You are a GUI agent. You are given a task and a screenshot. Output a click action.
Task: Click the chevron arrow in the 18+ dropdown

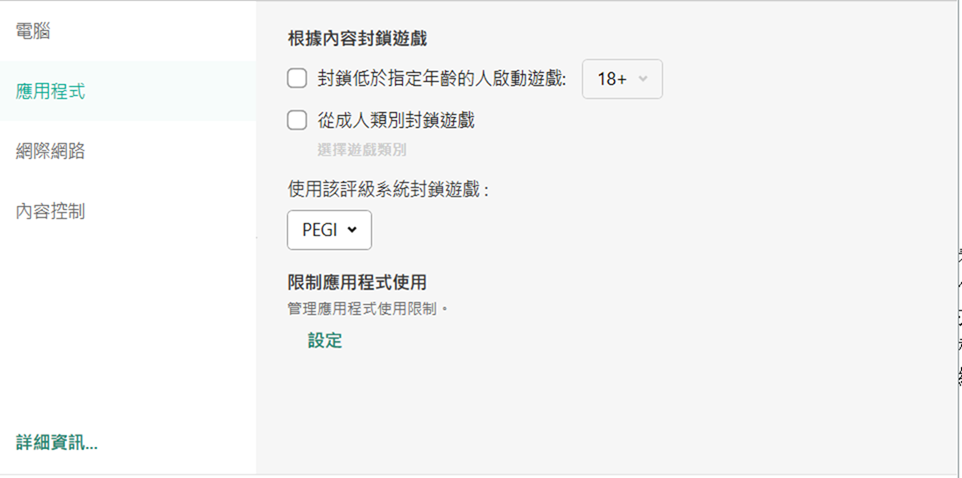643,79
